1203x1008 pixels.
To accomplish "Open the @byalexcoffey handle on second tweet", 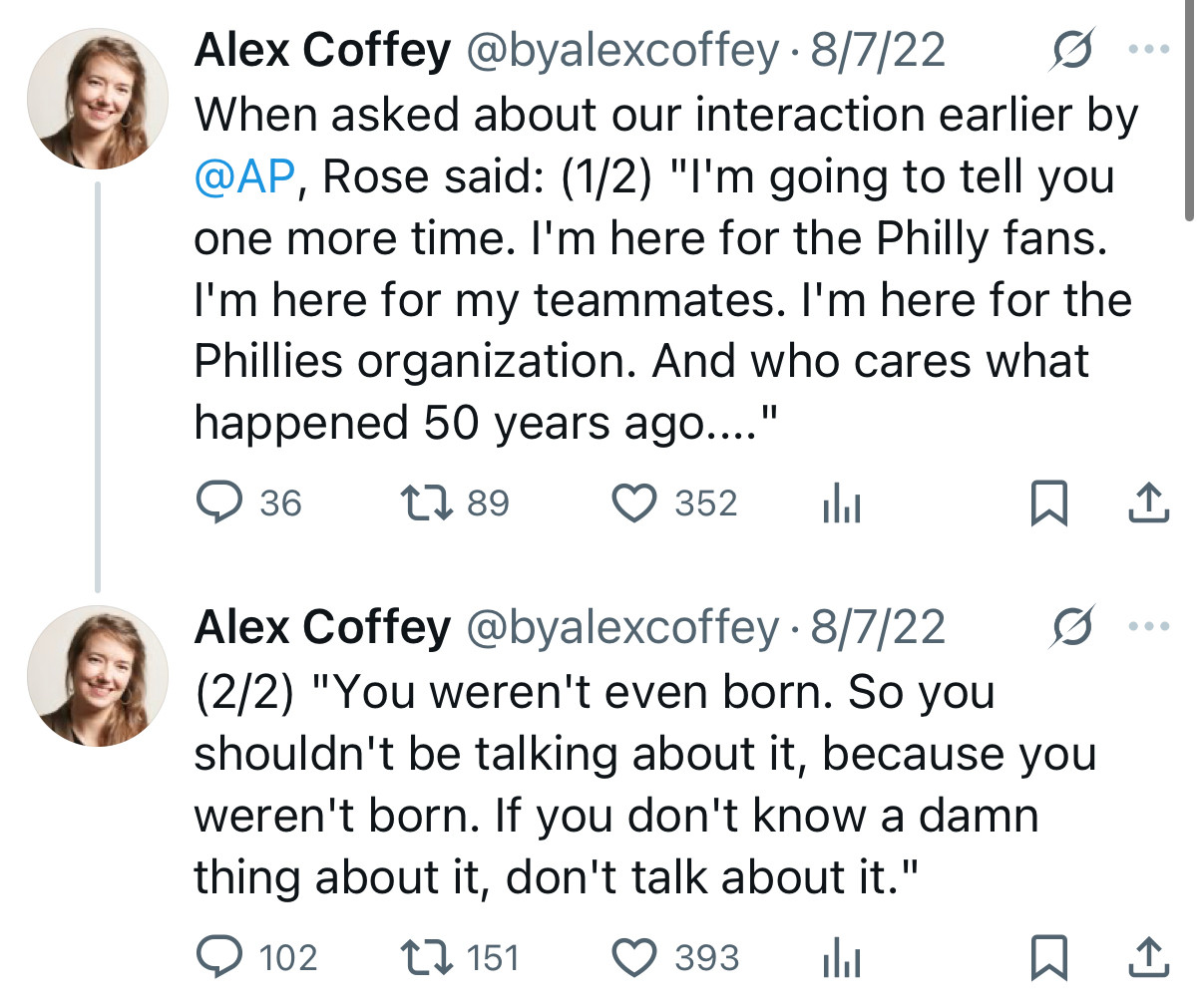I will click(622, 627).
